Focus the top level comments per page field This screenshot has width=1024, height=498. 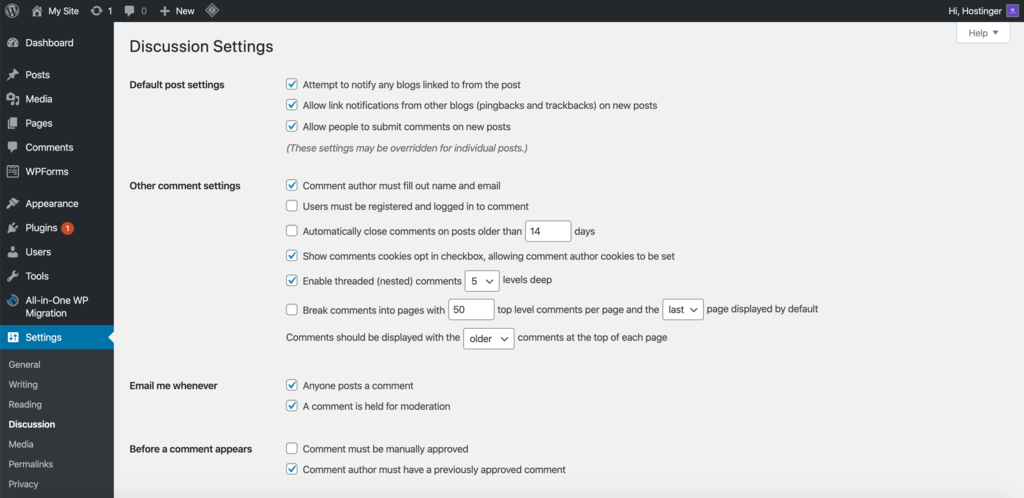[x=472, y=310]
